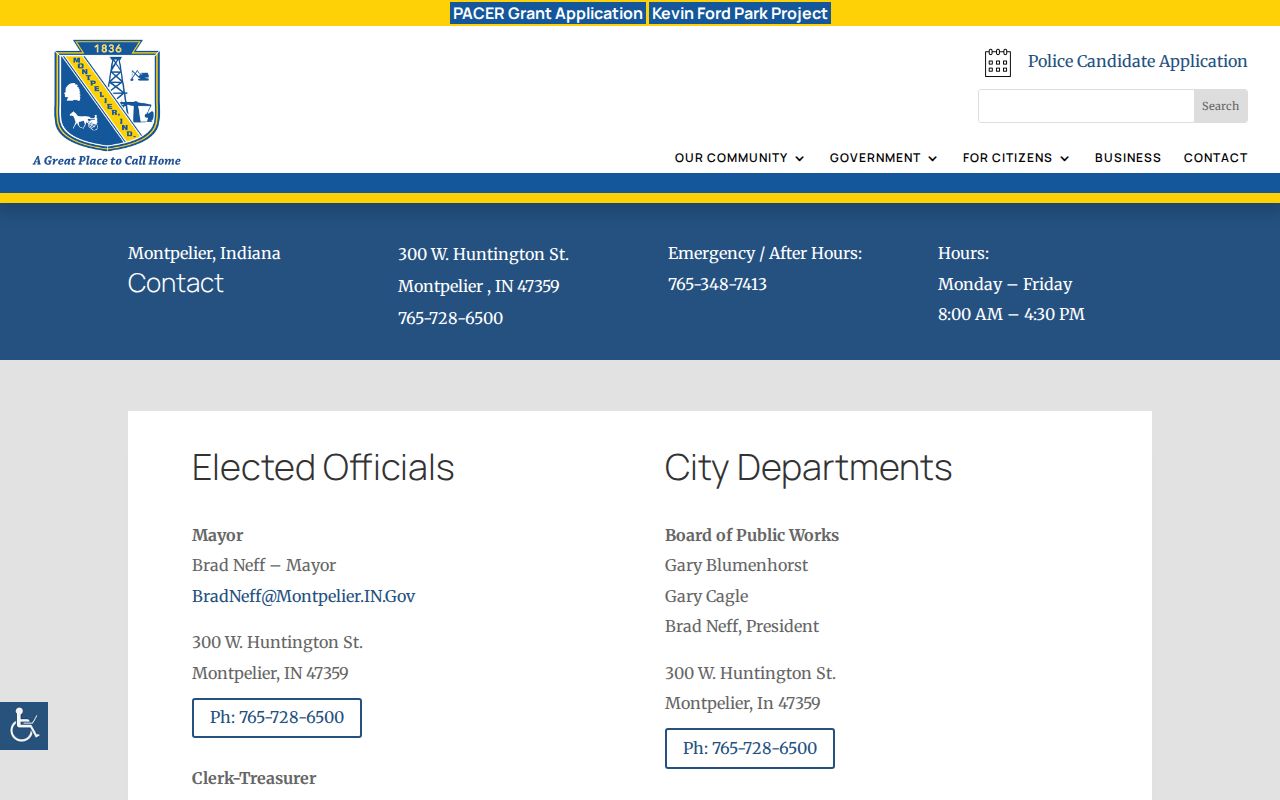This screenshot has height=800, width=1280.
Task: Focus the site search input field
Action: [x=1086, y=106]
